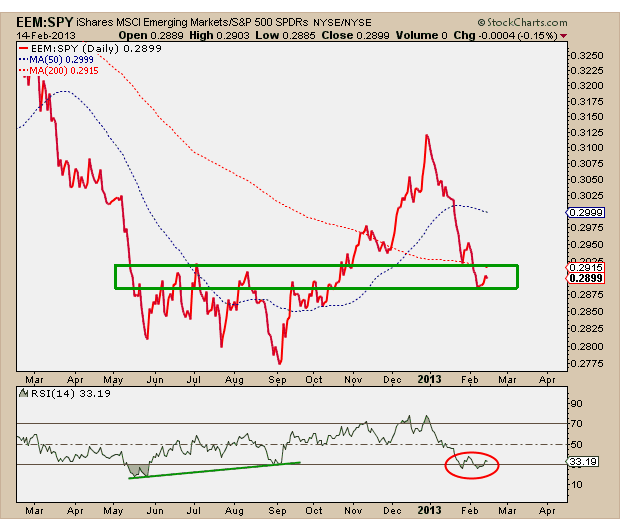This screenshot has height=530, width=622.
Task: Click the bold 2013 label under the RSI panel
Action: click(429, 510)
